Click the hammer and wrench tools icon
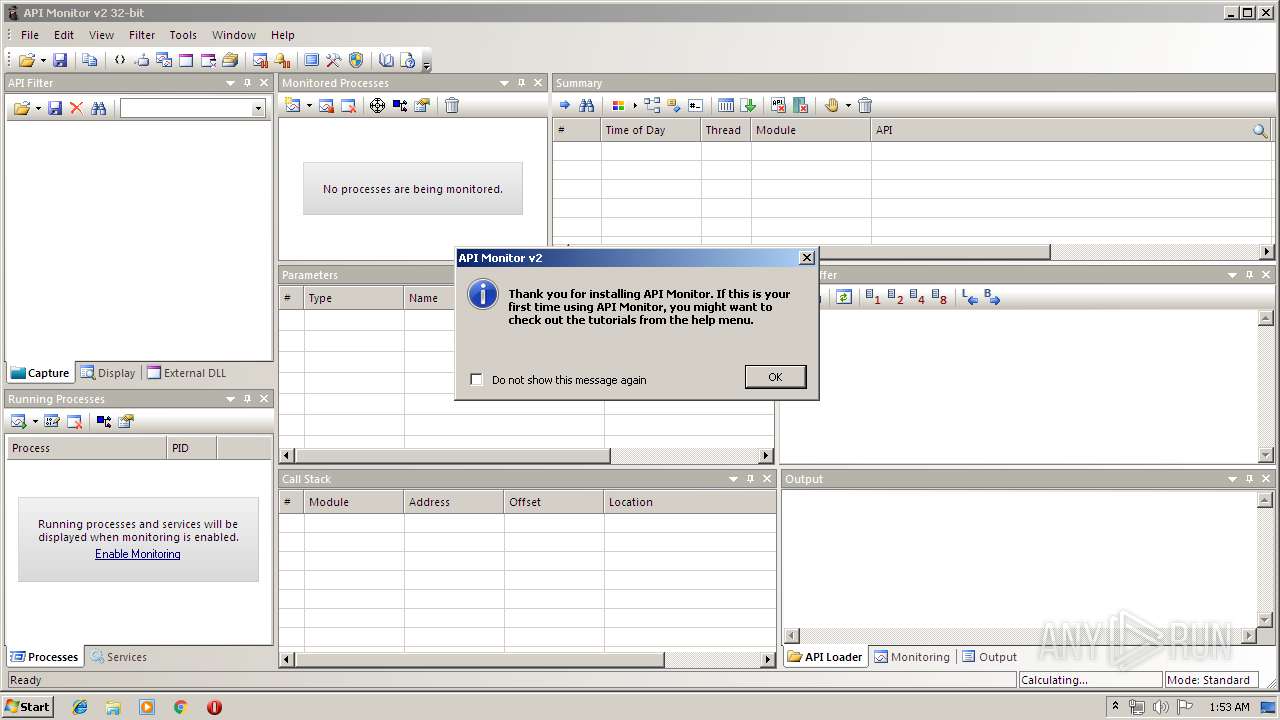 coord(334,61)
